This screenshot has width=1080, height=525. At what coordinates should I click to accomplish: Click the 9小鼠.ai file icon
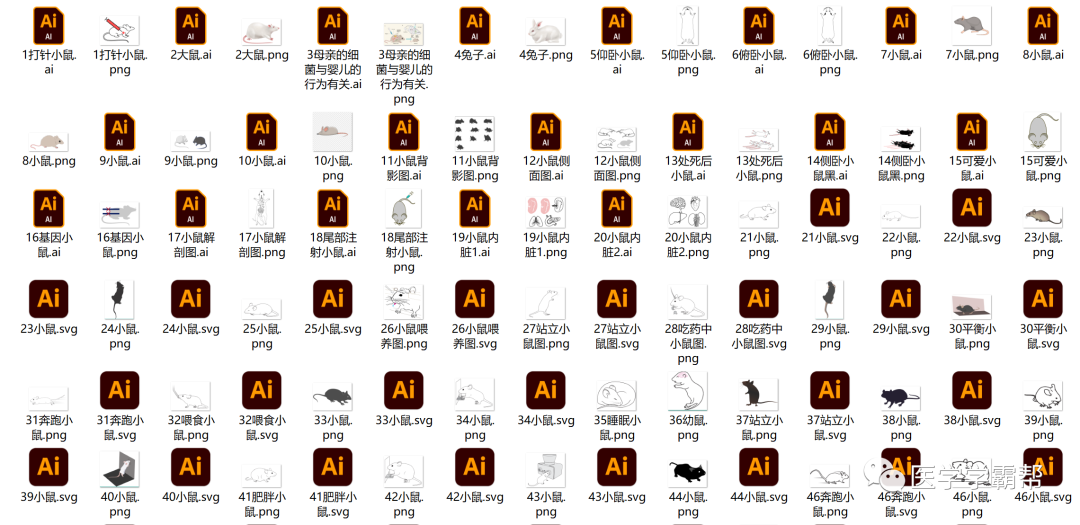click(x=120, y=132)
